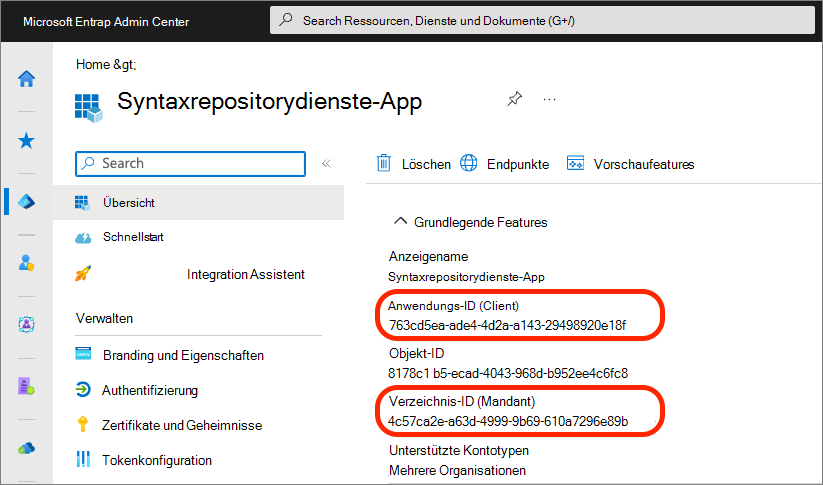The width and height of the screenshot is (823, 485).
Task: Click the Löschen button
Action: point(414,164)
